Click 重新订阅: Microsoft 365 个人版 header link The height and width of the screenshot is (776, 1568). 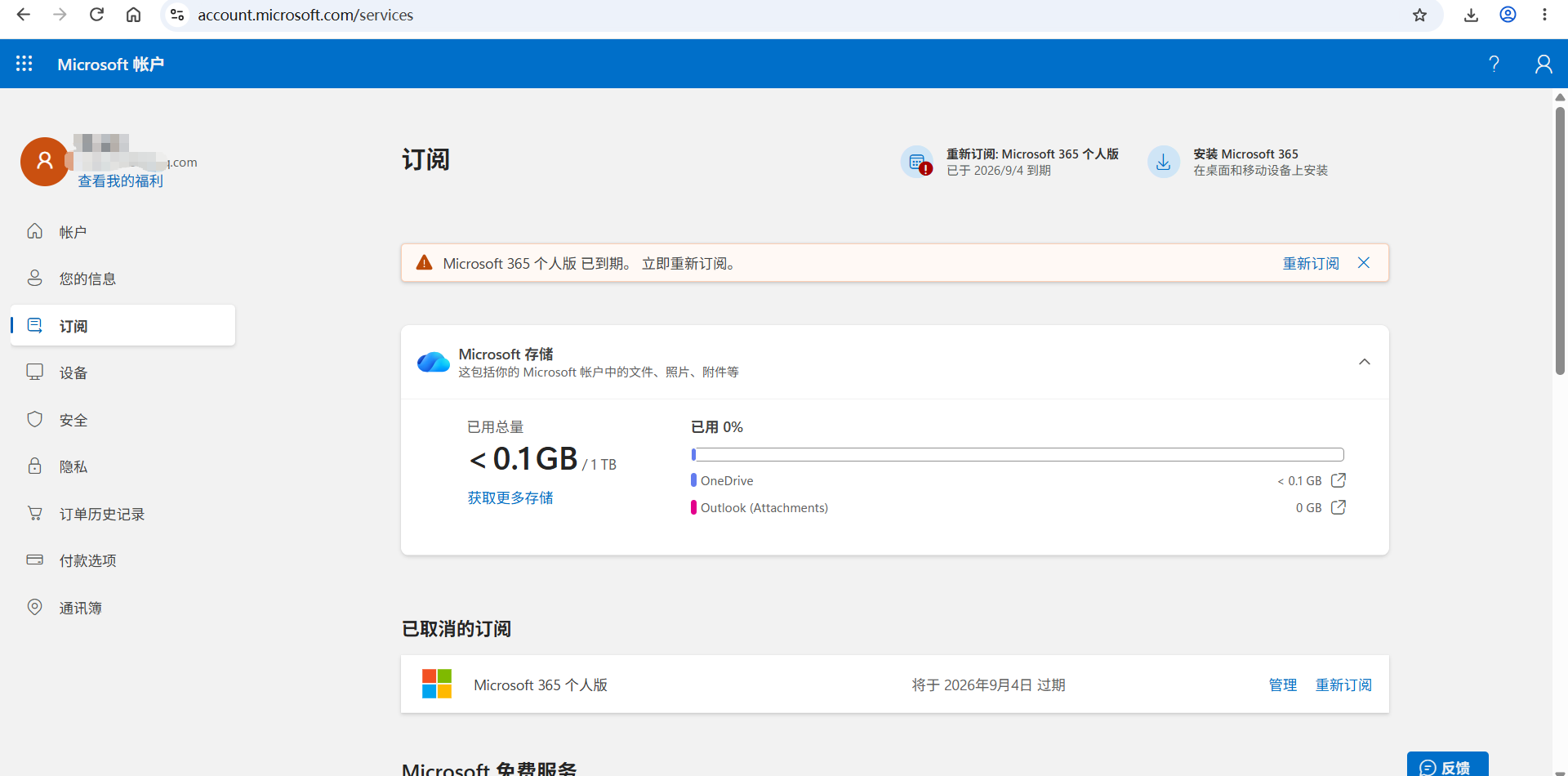pyautogui.click(x=1032, y=154)
